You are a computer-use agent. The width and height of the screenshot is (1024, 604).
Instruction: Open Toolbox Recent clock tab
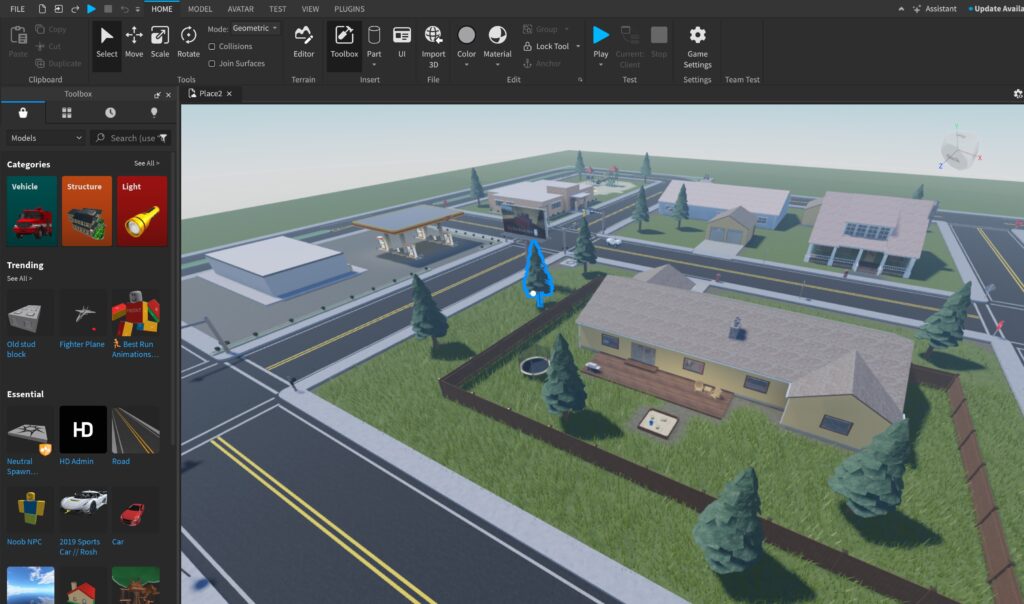point(110,113)
